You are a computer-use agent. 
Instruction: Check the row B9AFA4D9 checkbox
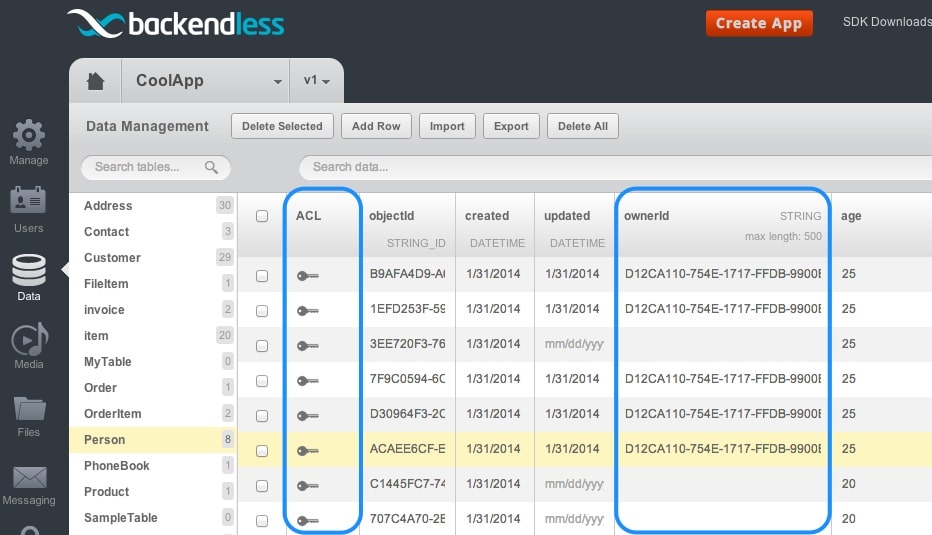tap(262, 276)
